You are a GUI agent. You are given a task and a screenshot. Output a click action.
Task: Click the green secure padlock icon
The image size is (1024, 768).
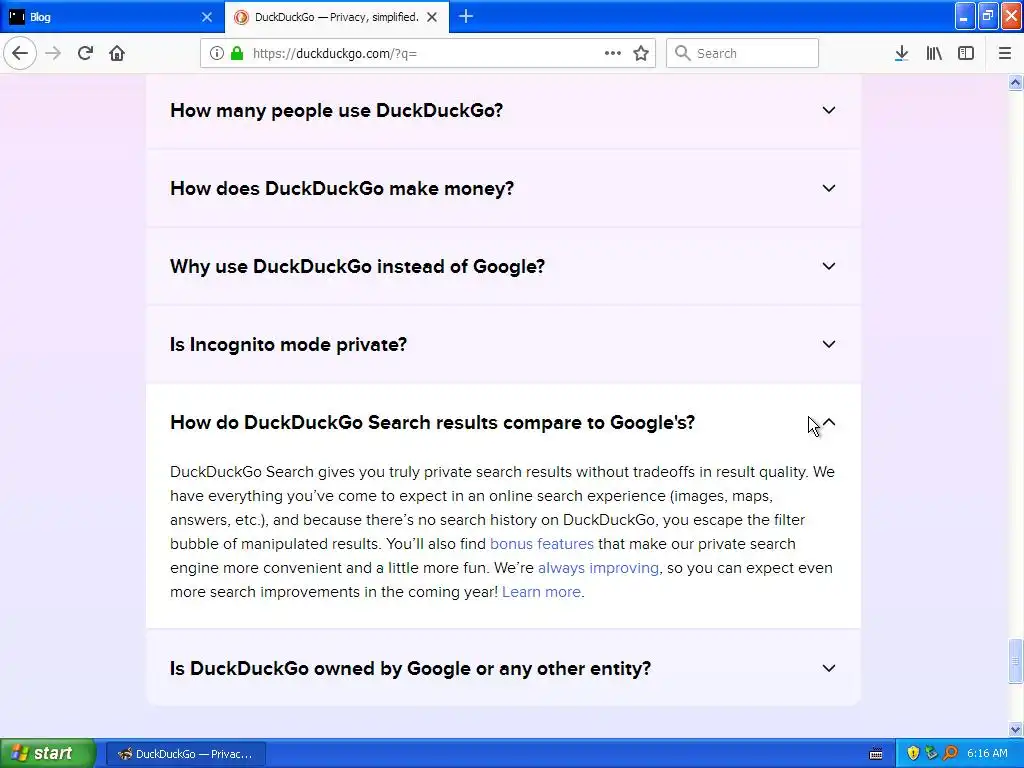(237, 54)
